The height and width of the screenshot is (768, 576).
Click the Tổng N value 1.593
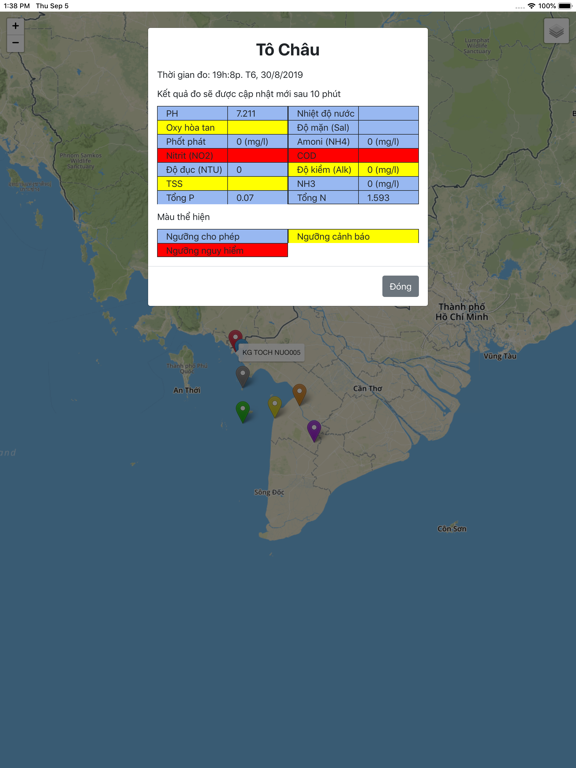point(388,198)
